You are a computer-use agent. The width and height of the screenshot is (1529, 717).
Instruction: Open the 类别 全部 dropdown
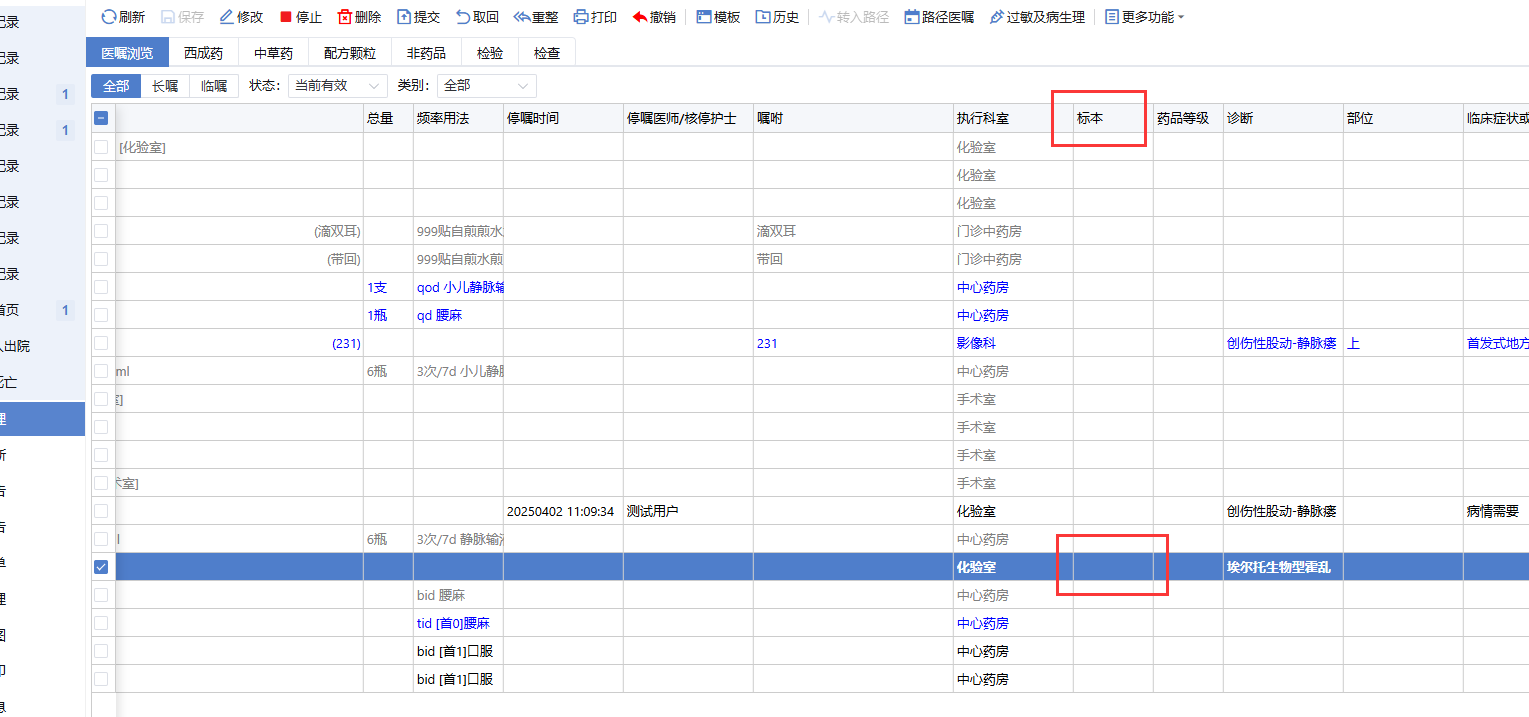487,86
